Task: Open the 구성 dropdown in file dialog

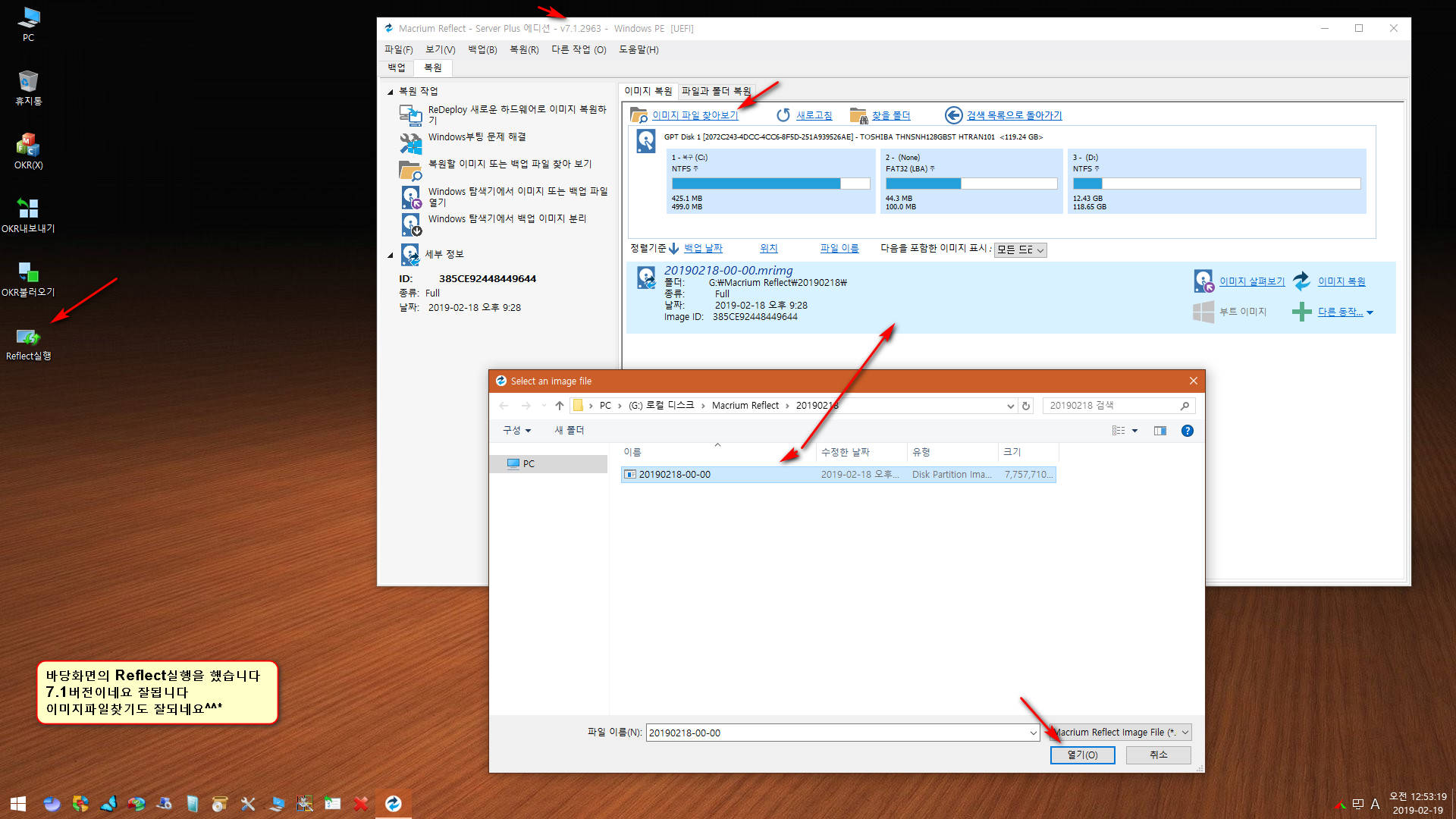Action: click(516, 431)
